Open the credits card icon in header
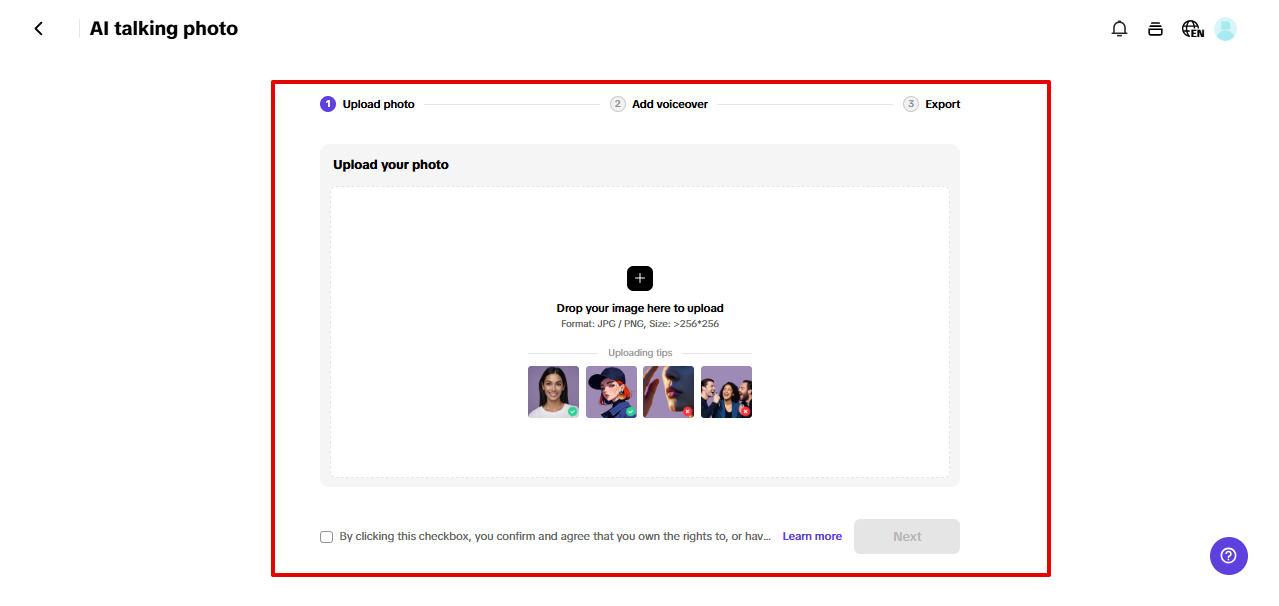 [x=1155, y=29]
